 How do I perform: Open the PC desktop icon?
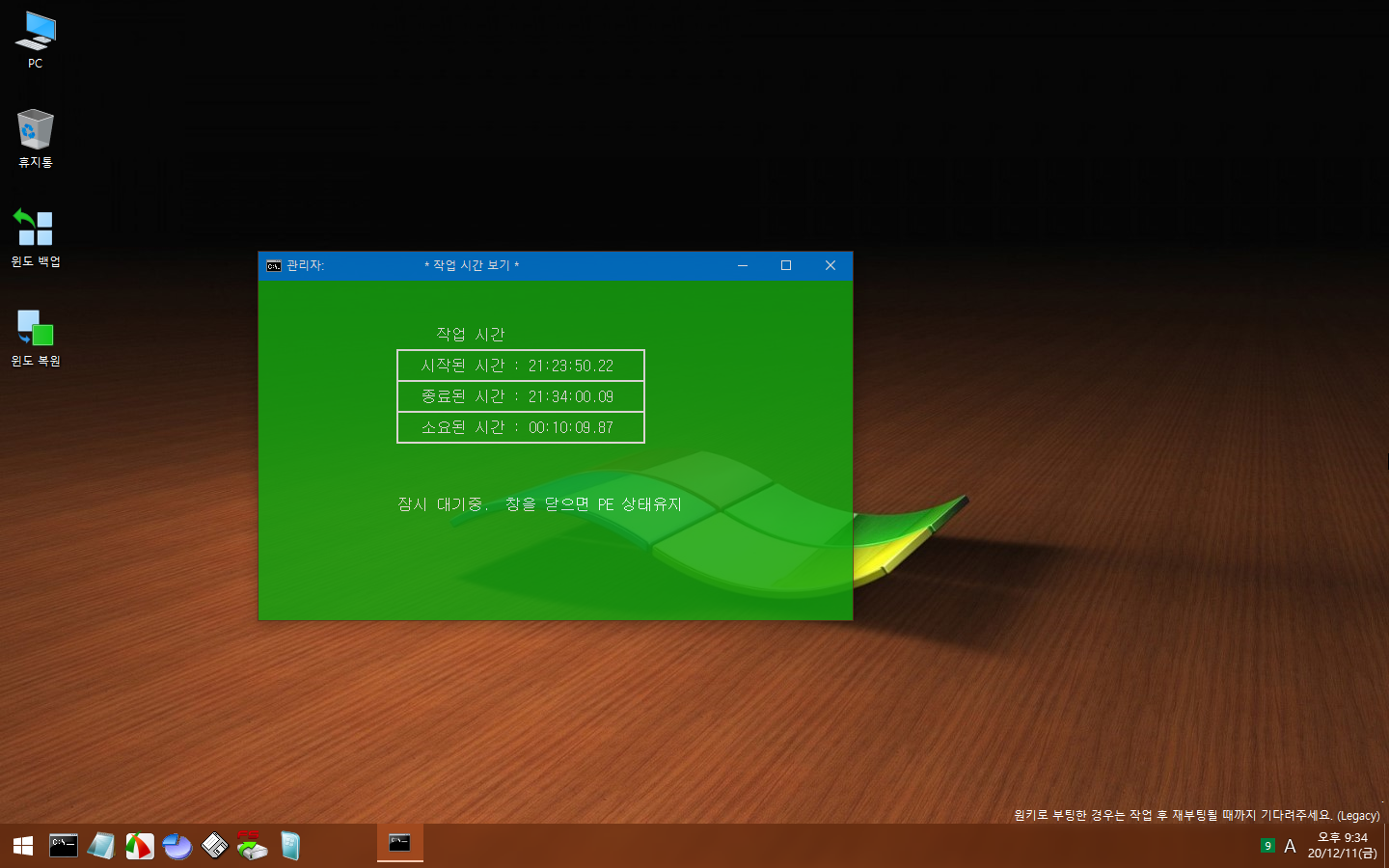36,41
